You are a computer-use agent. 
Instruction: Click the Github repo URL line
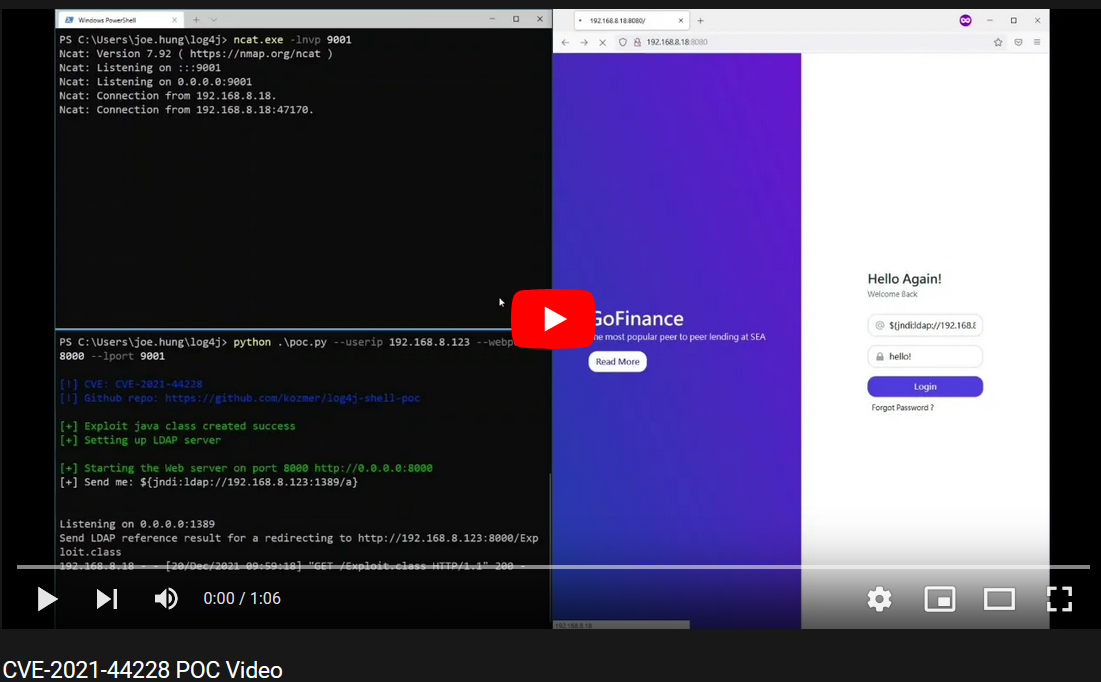tap(239, 398)
